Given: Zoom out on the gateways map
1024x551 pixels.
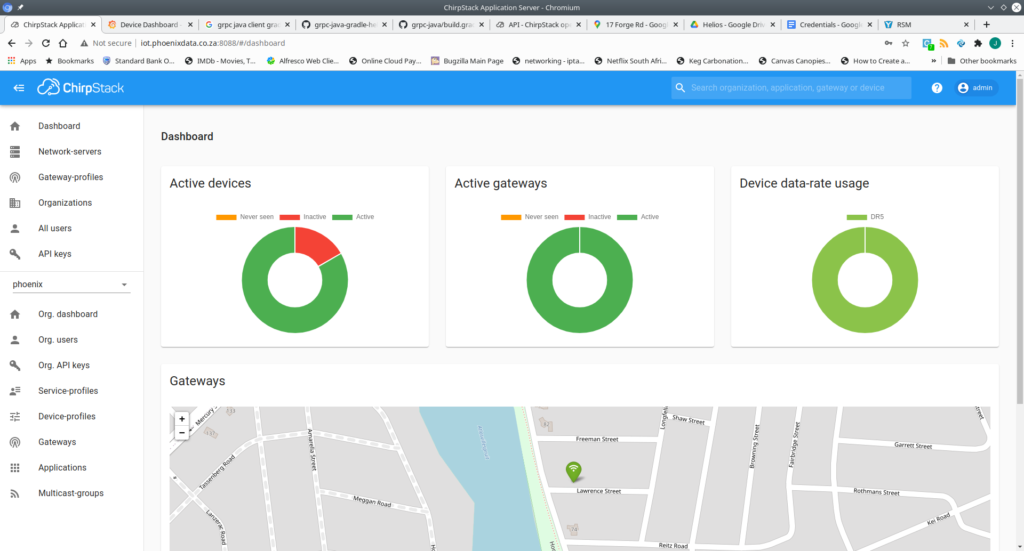Looking at the screenshot, I should point(182,432).
